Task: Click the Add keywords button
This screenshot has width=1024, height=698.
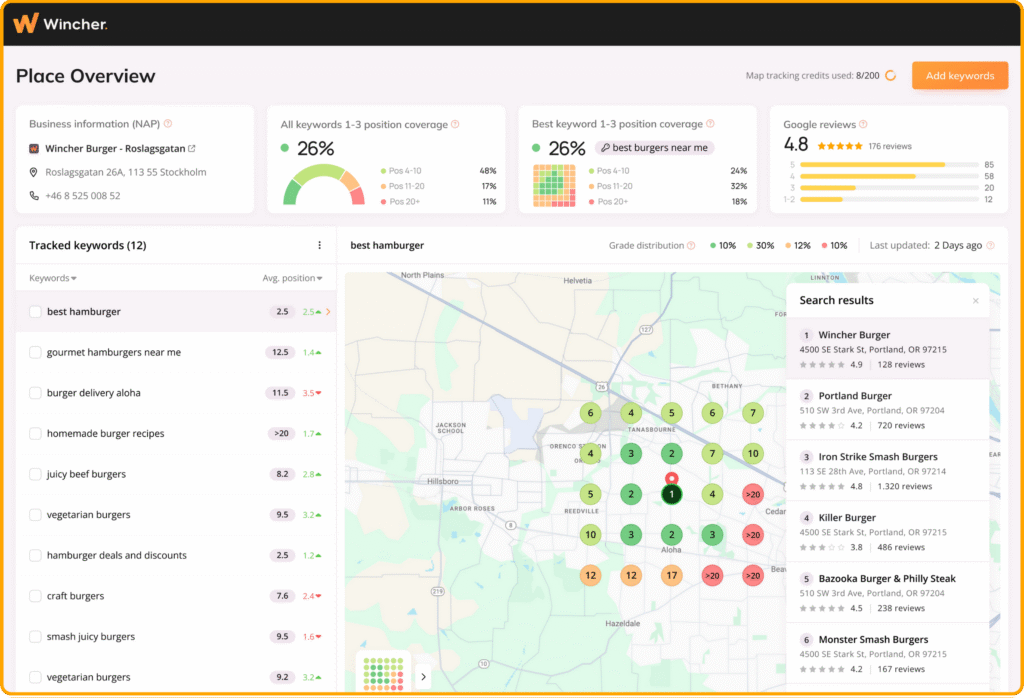Action: tap(959, 76)
